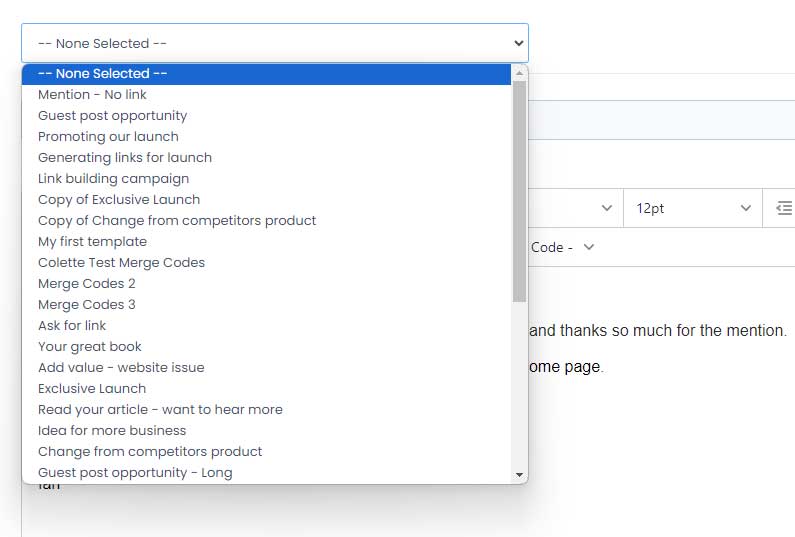Pick 'Link building campaign' from list

point(267,178)
